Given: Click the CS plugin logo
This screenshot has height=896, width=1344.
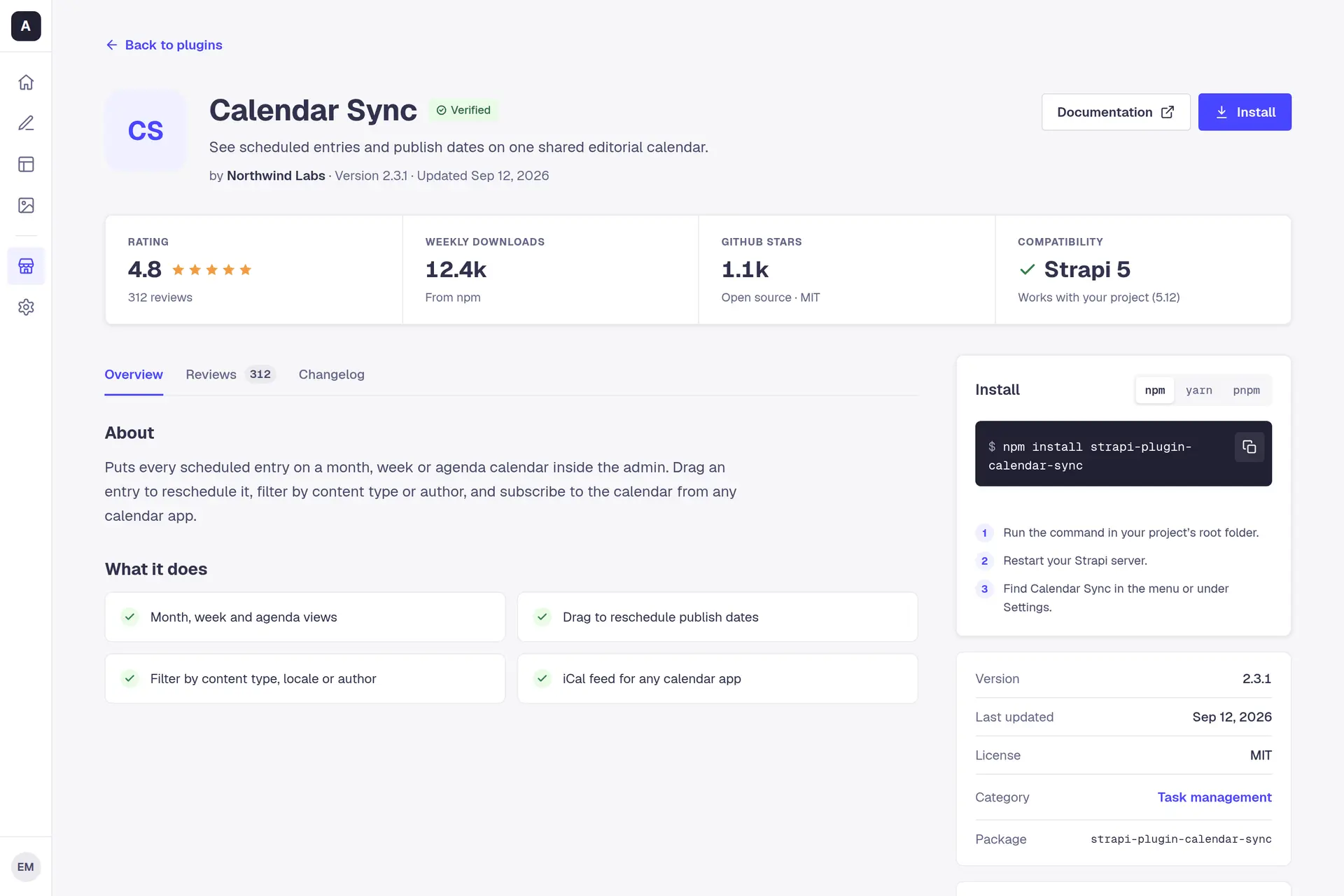Looking at the screenshot, I should tap(146, 130).
